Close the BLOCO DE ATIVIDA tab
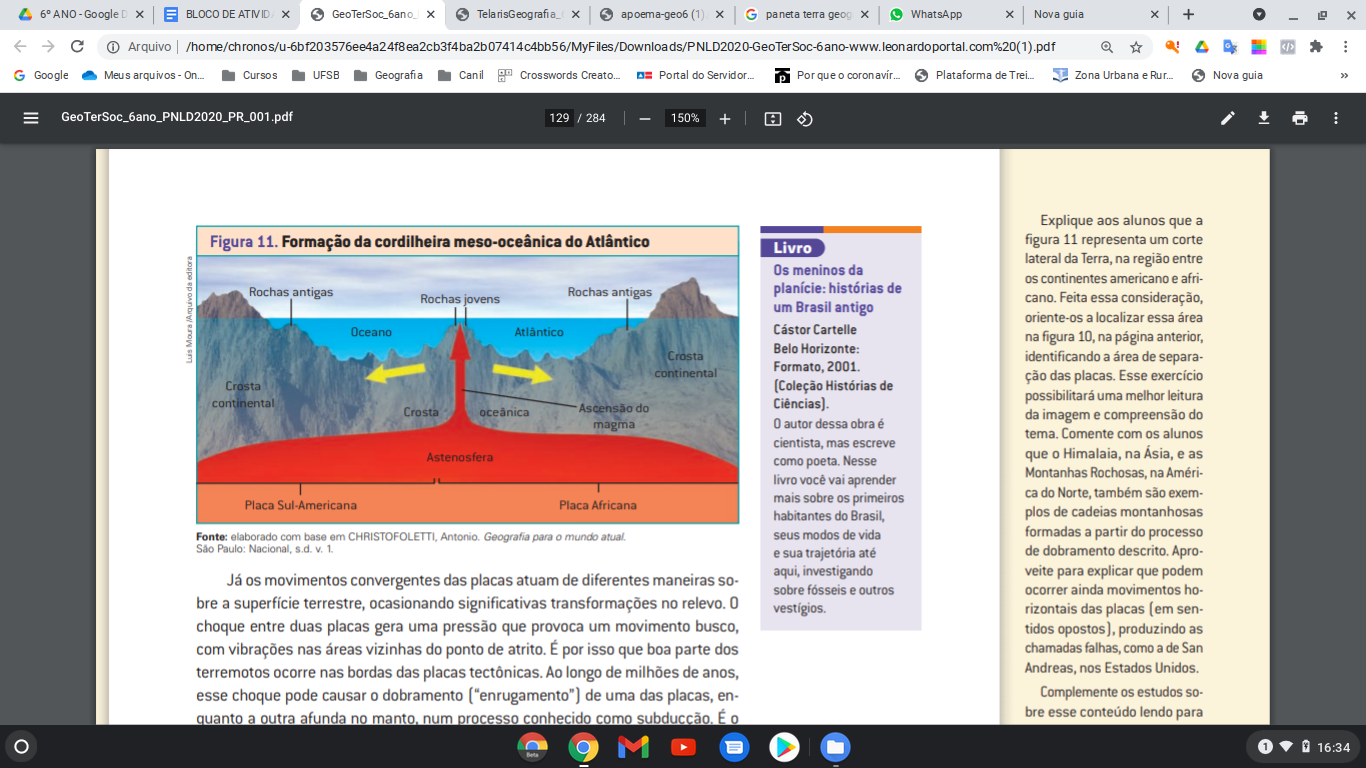Viewport: 1366px width, 768px height. [285, 15]
